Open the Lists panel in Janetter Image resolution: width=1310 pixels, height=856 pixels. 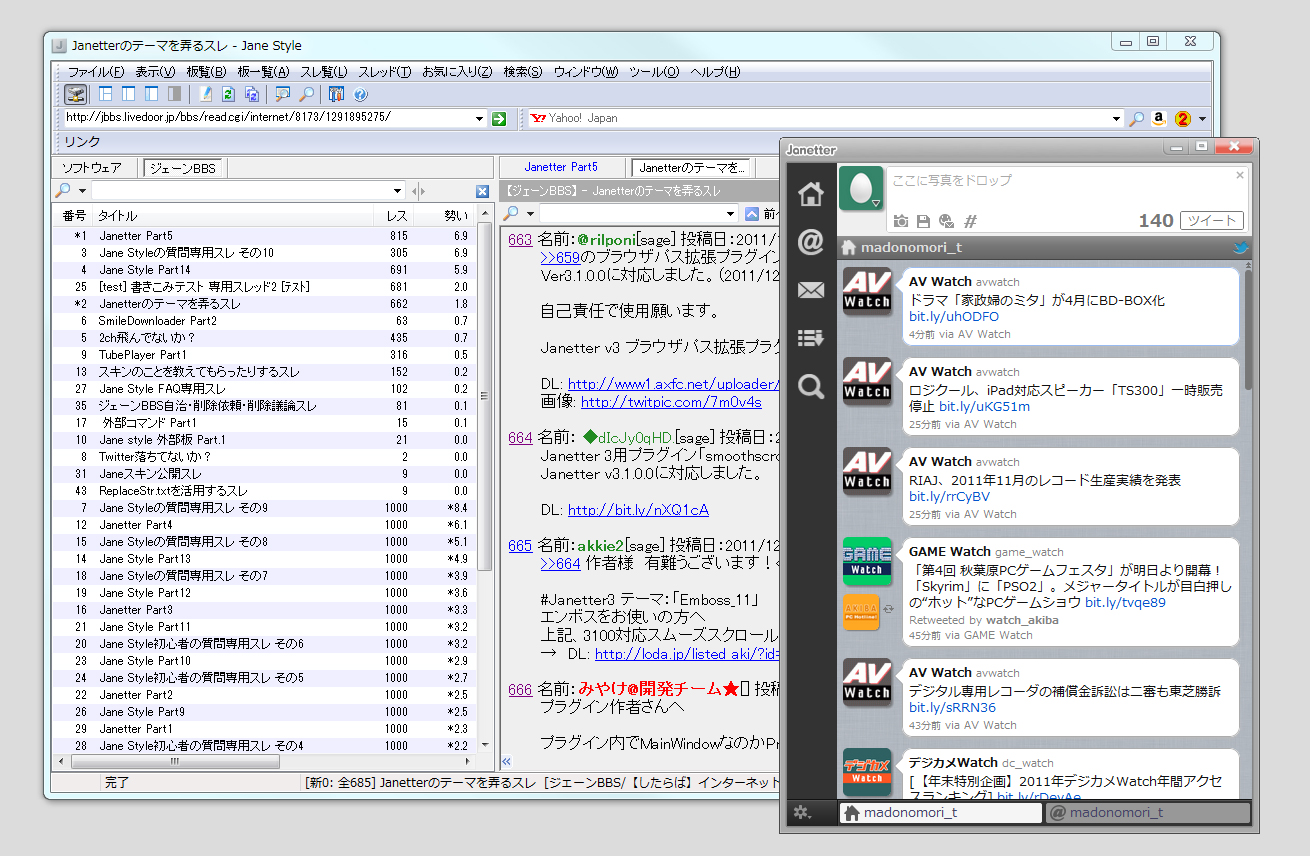[810, 337]
